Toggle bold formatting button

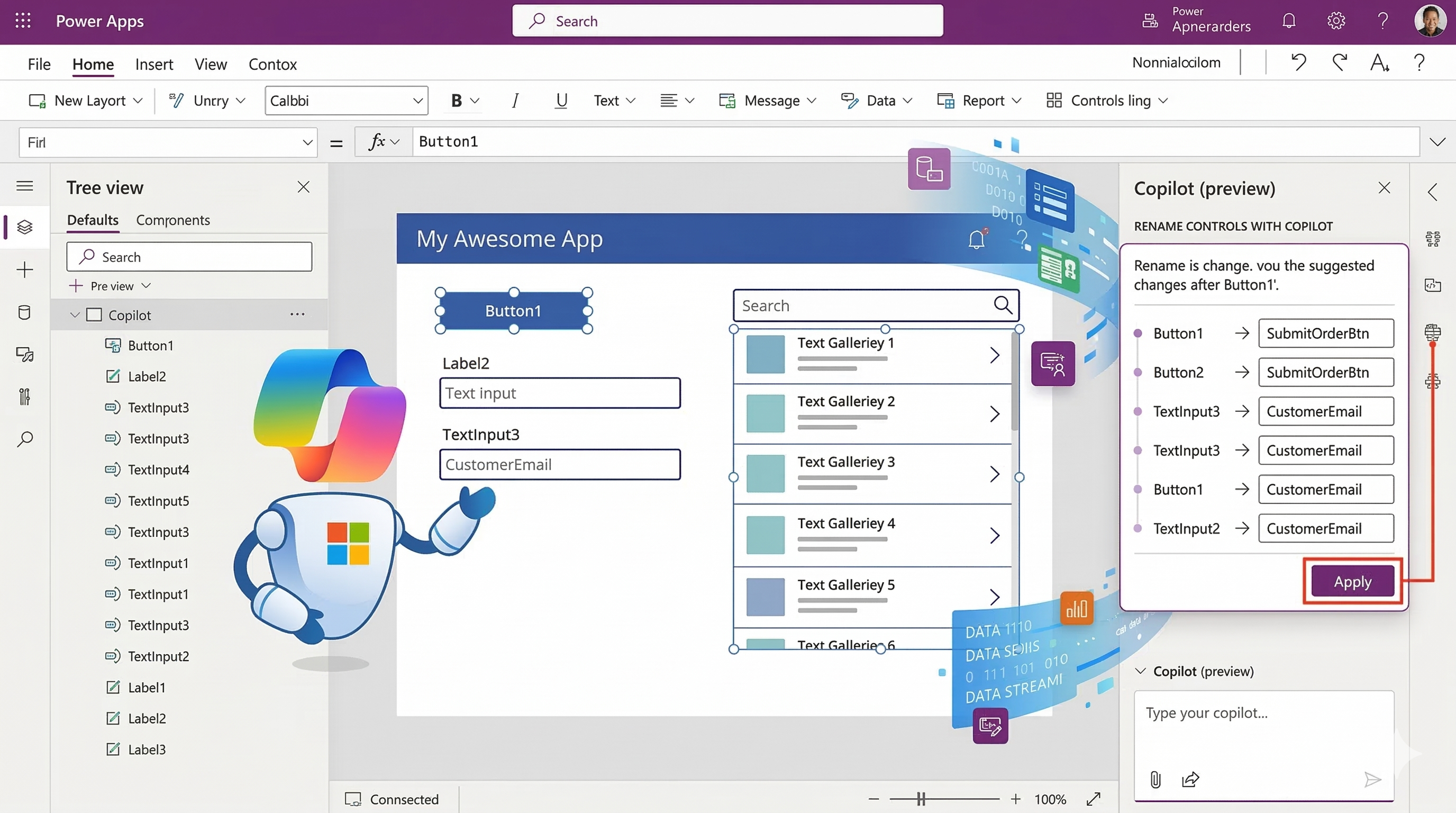click(457, 101)
